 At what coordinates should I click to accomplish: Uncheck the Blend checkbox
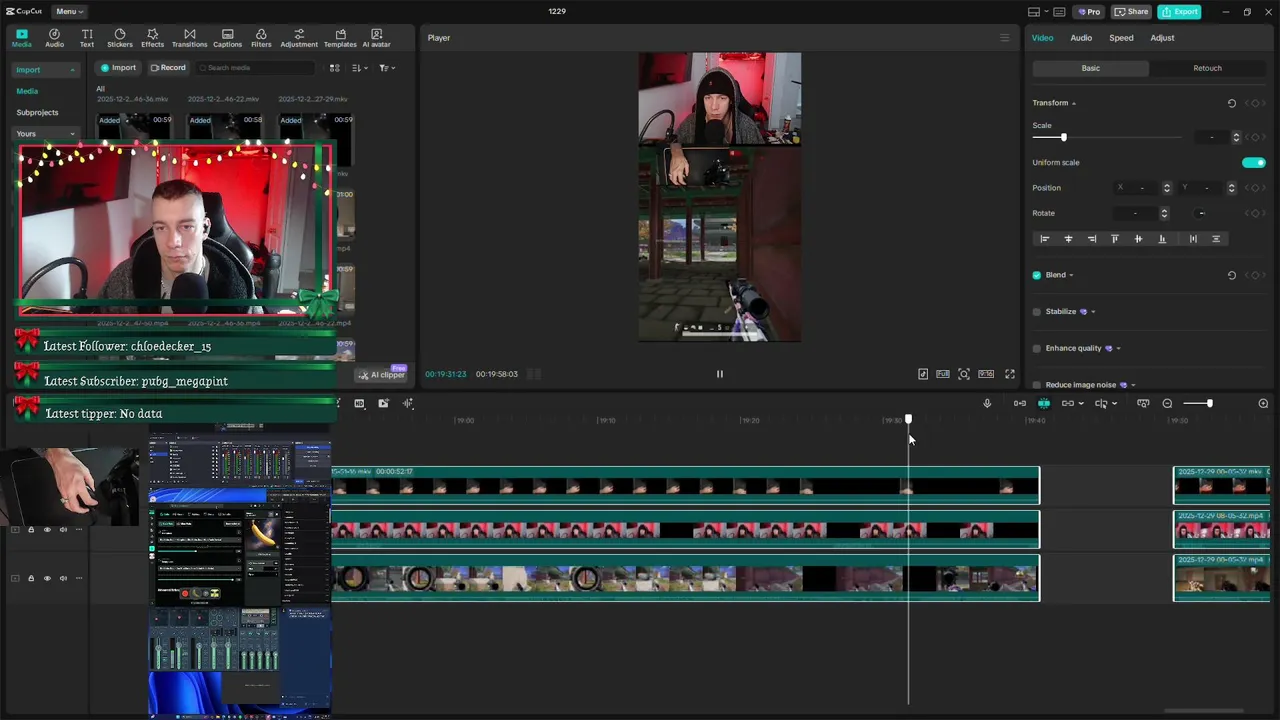(x=1037, y=275)
